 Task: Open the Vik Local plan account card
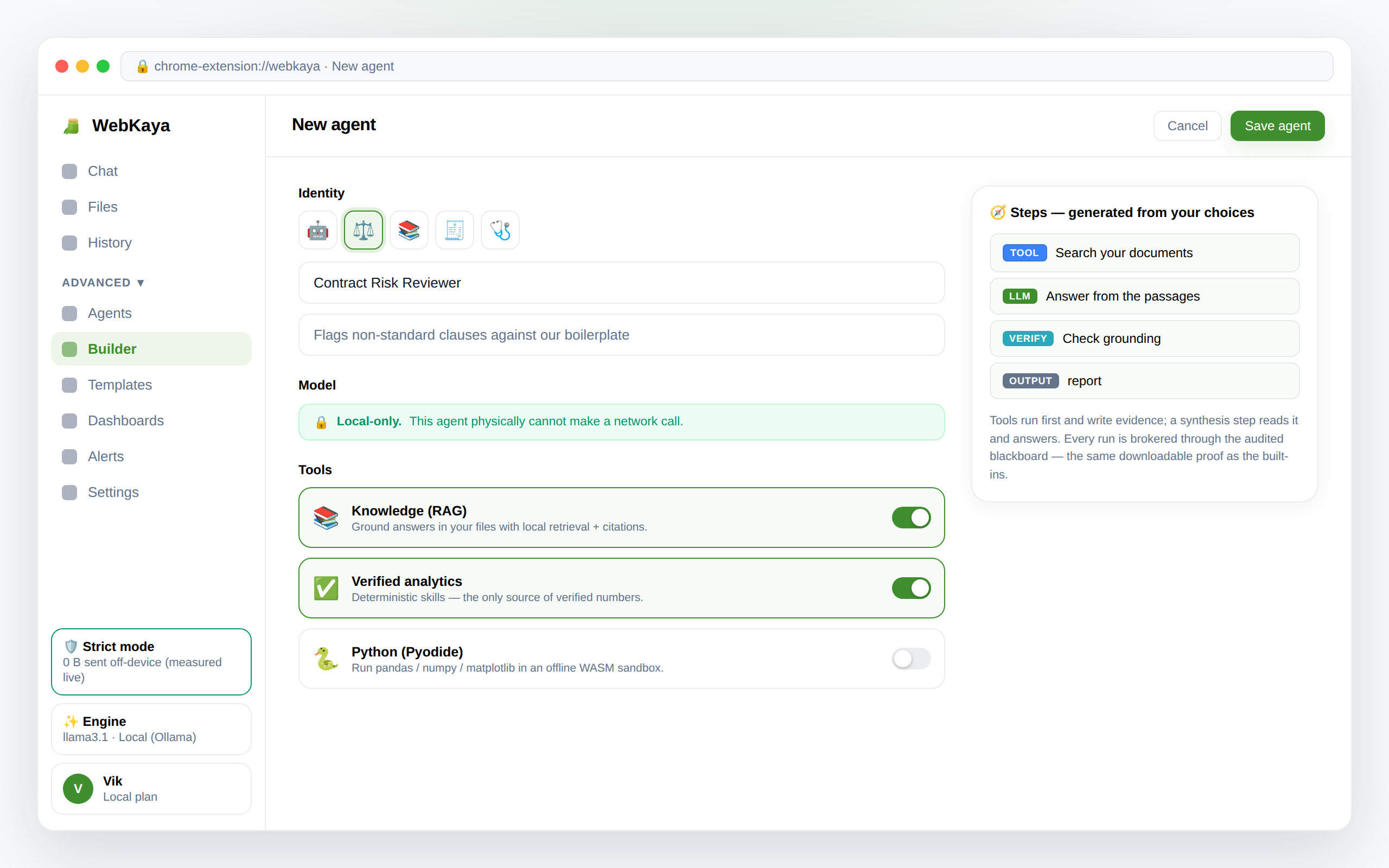(x=151, y=789)
